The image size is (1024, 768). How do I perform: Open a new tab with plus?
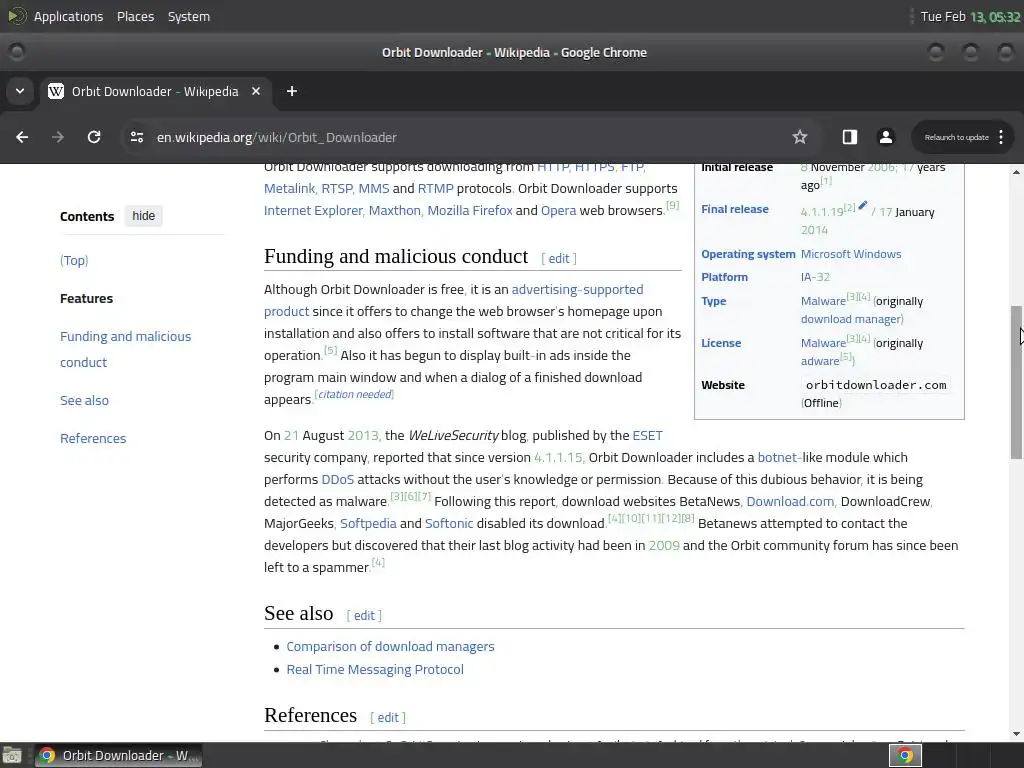[x=292, y=91]
